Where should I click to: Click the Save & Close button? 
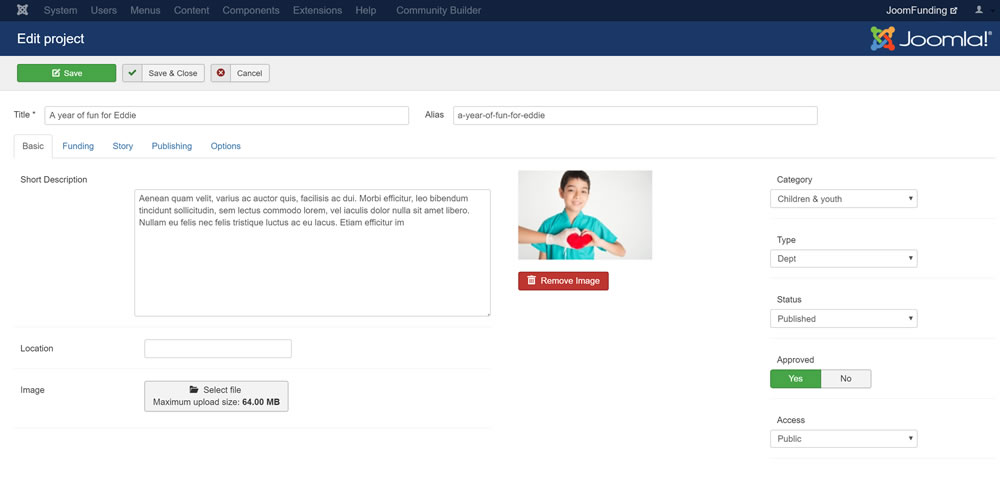point(164,73)
